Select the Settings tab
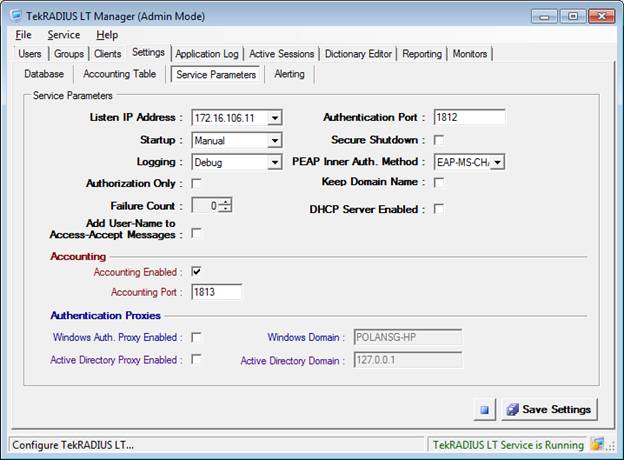The image size is (624, 460). click(148, 53)
